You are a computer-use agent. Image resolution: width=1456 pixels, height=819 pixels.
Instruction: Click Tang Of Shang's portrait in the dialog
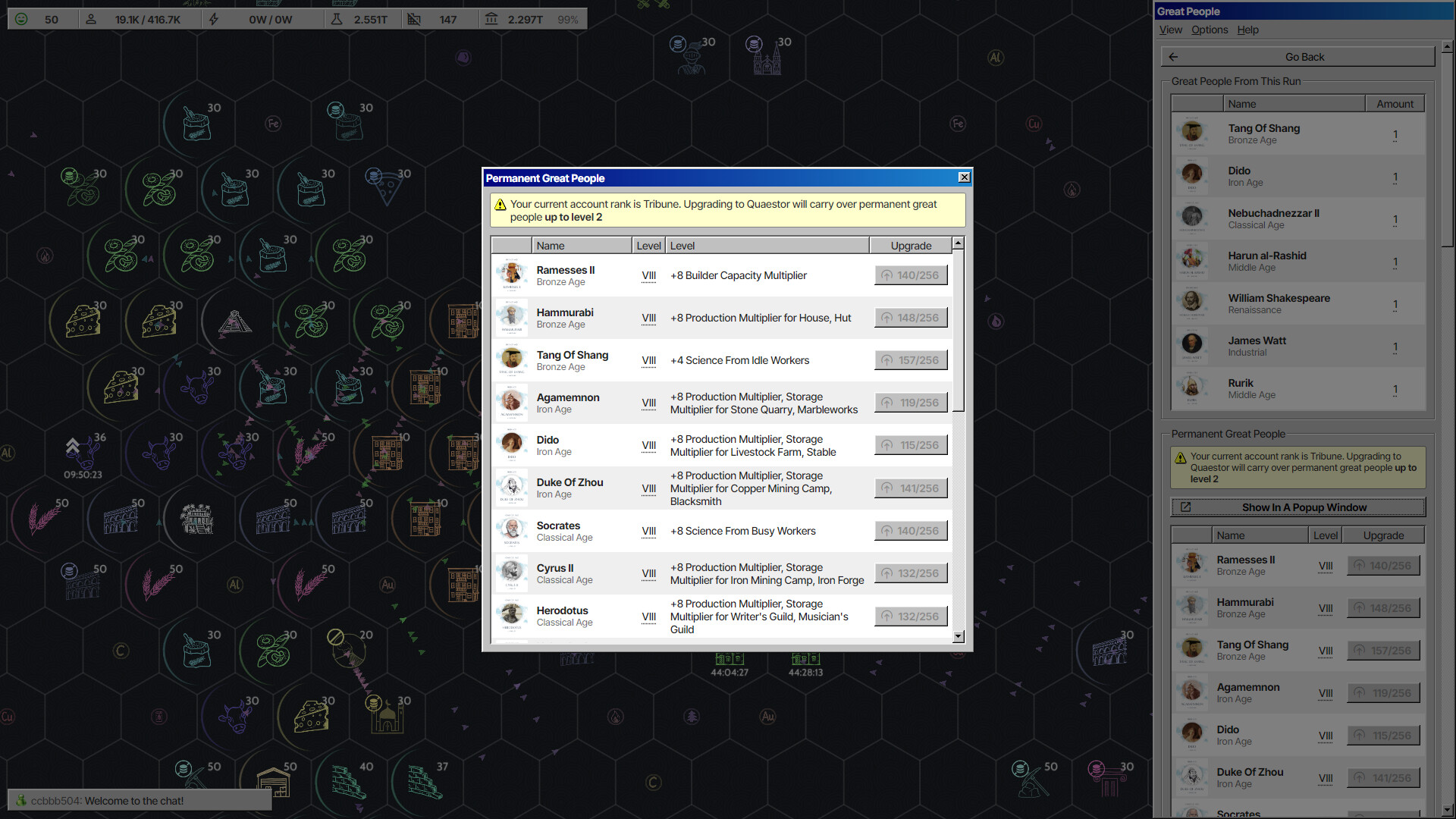coord(512,360)
